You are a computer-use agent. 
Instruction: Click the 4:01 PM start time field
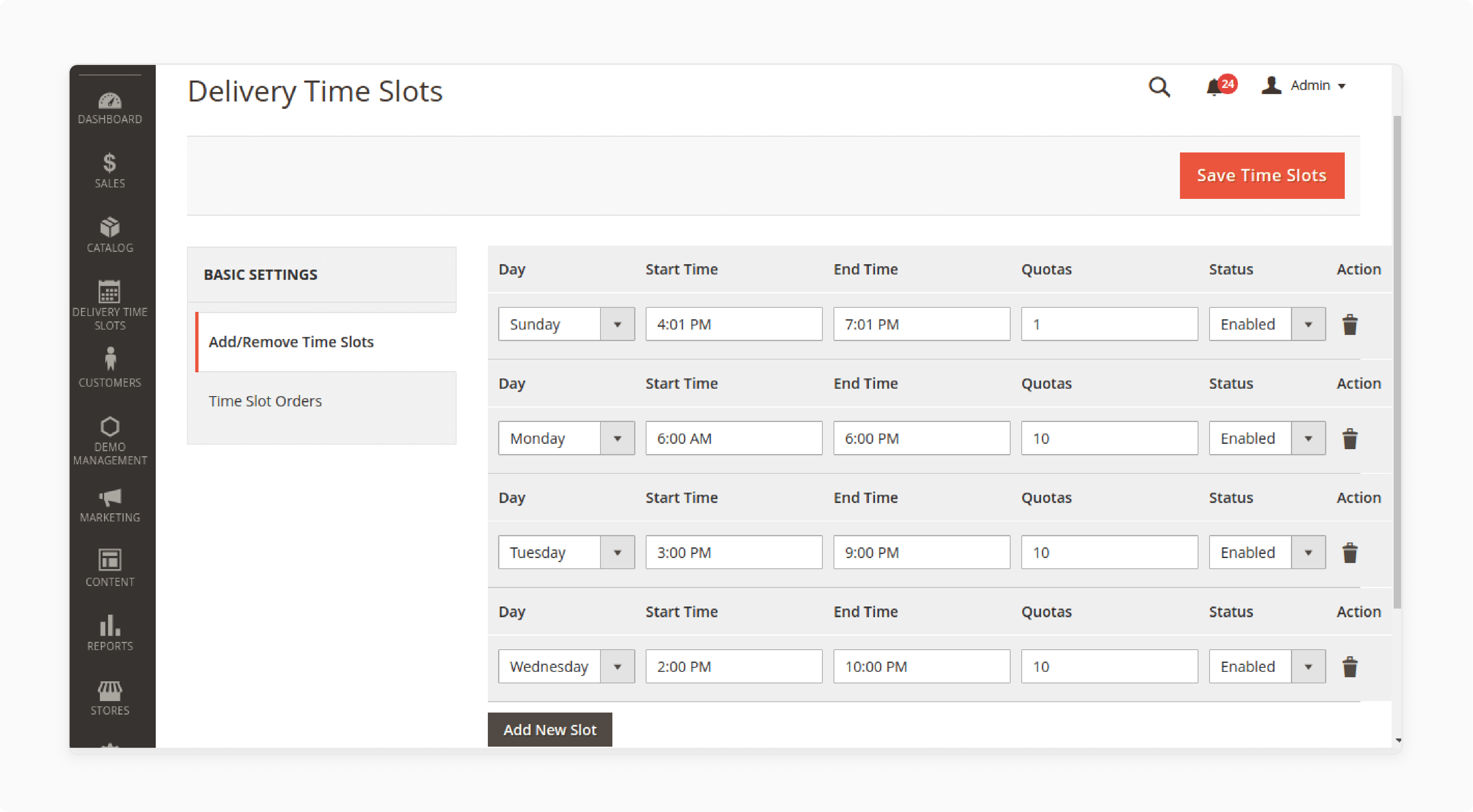[734, 324]
